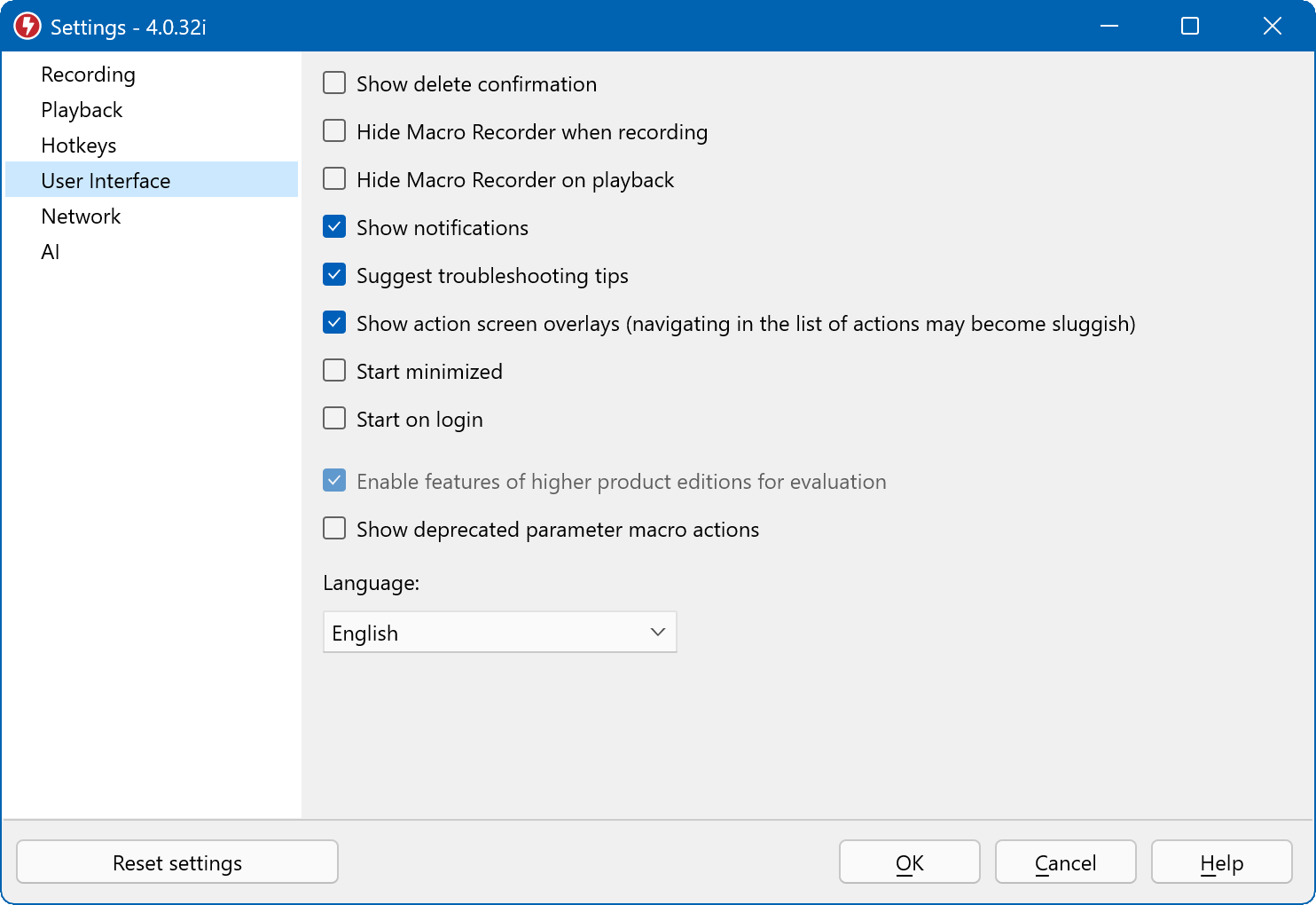Image resolution: width=1316 pixels, height=905 pixels.
Task: Enable Show delete confirmation checkbox
Action: click(x=334, y=83)
